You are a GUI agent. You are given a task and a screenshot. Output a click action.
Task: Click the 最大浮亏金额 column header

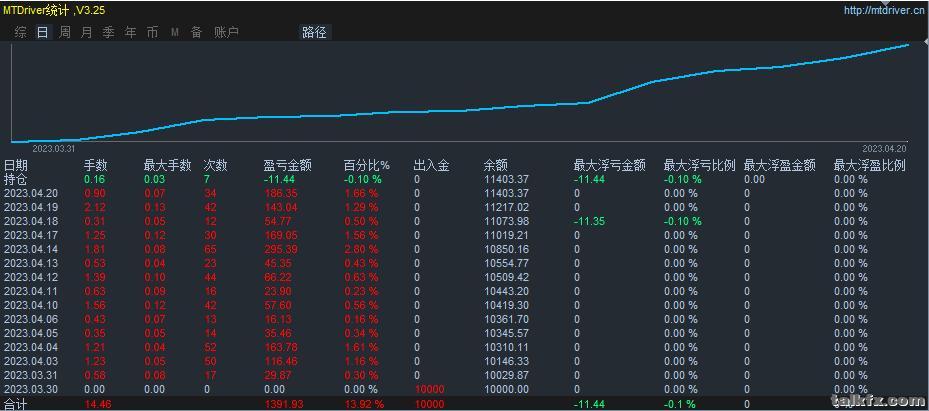[610, 165]
